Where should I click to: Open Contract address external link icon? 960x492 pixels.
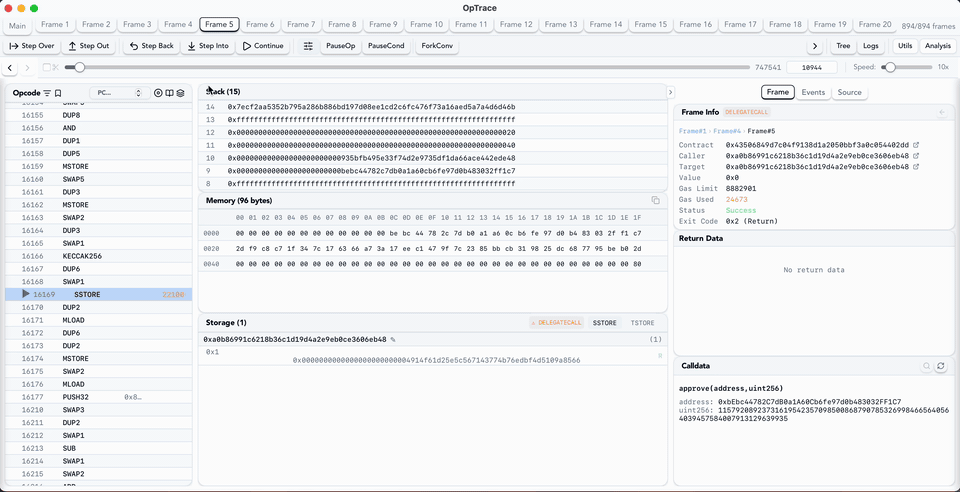point(916,145)
